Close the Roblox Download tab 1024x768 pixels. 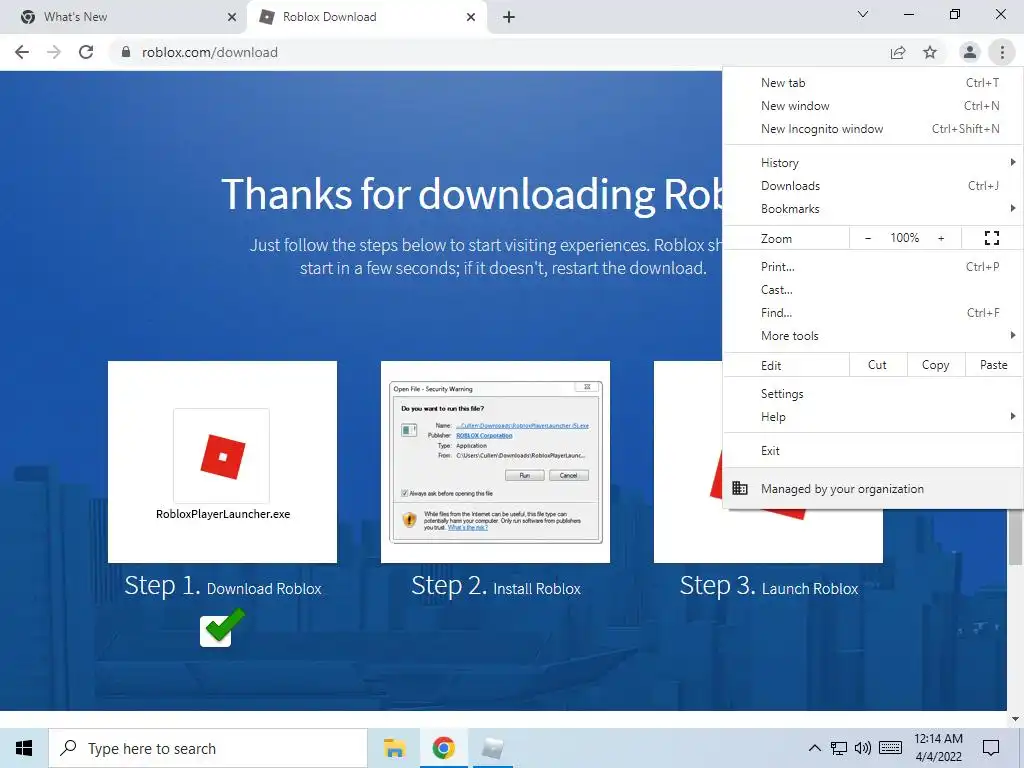click(471, 17)
